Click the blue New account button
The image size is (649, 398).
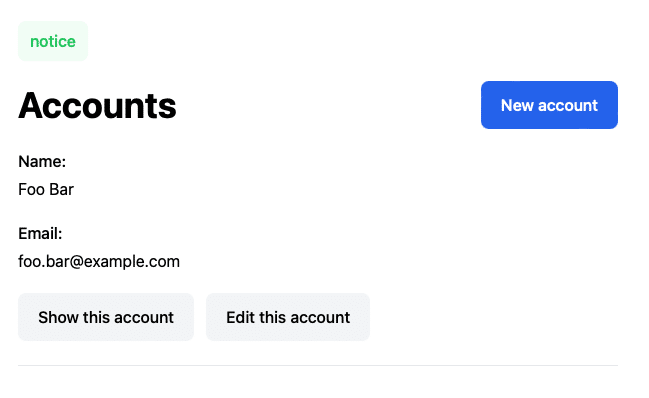pos(549,105)
